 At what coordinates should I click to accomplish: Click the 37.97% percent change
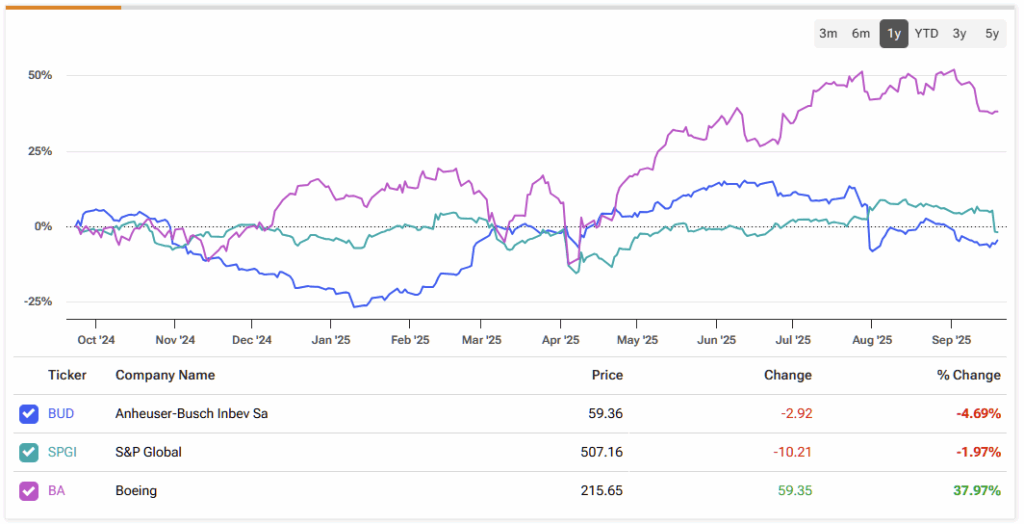pyautogui.click(x=977, y=491)
